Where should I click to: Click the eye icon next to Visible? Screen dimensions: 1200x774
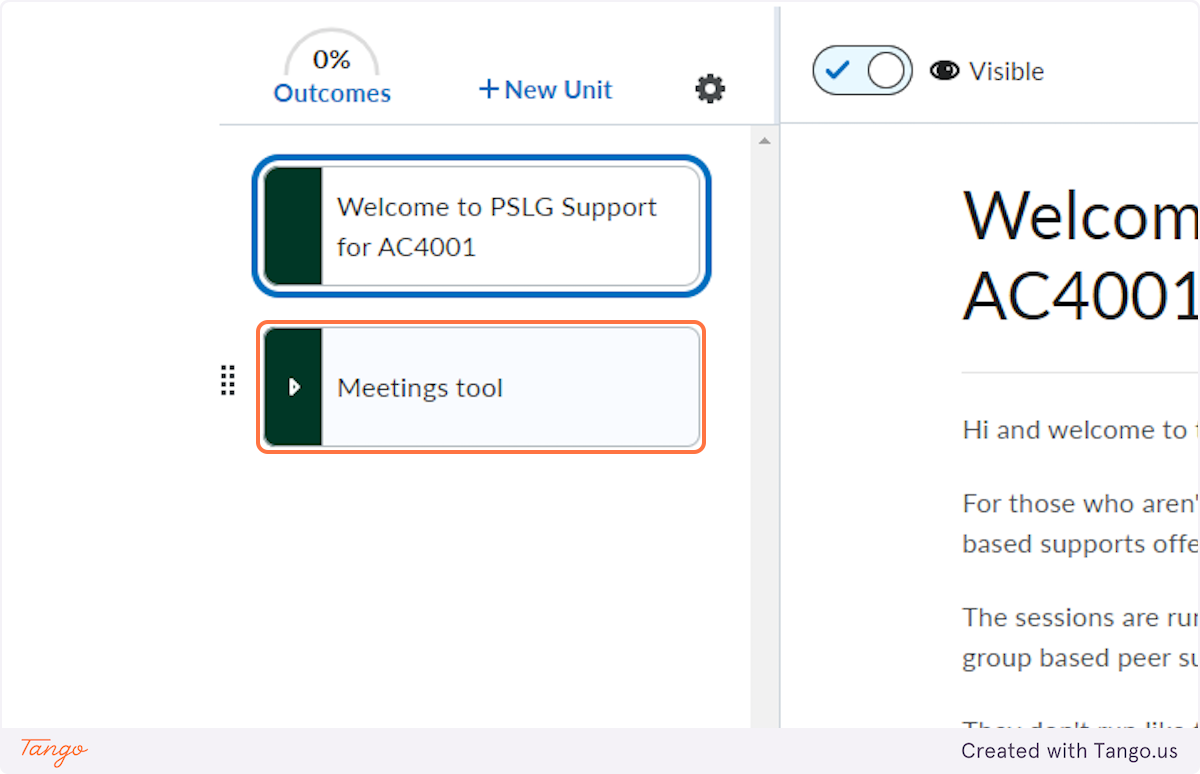944,71
